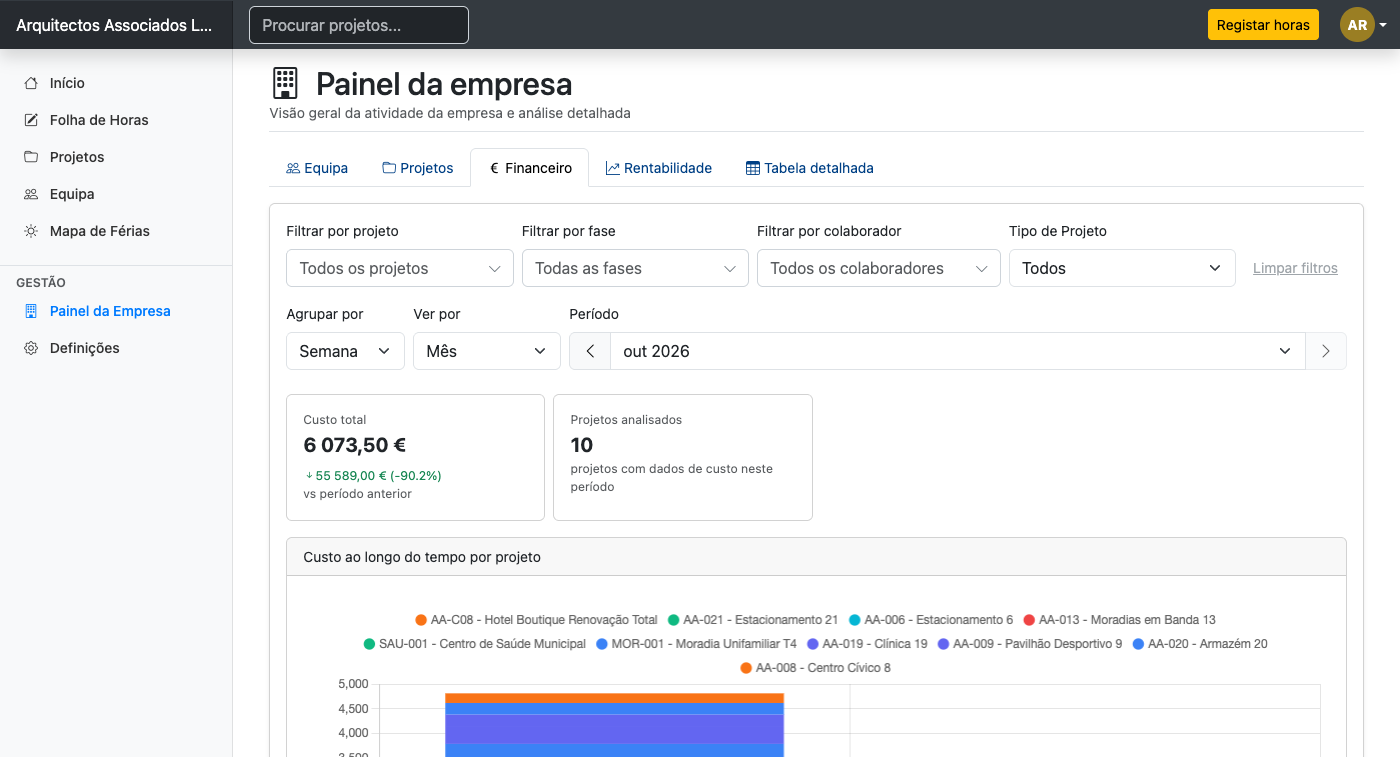Screen dimensions: 1400x757
Task: Toggle MOR-001 Moradia Unifamiliar legend entry
Action: tap(696, 644)
